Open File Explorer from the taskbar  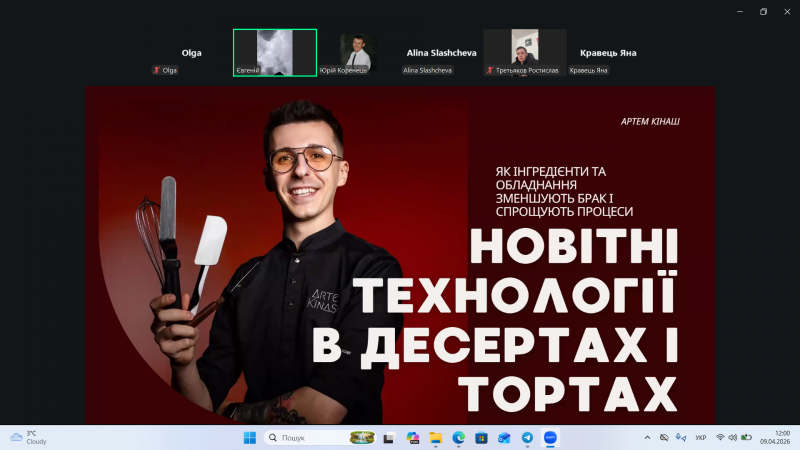(x=436, y=438)
